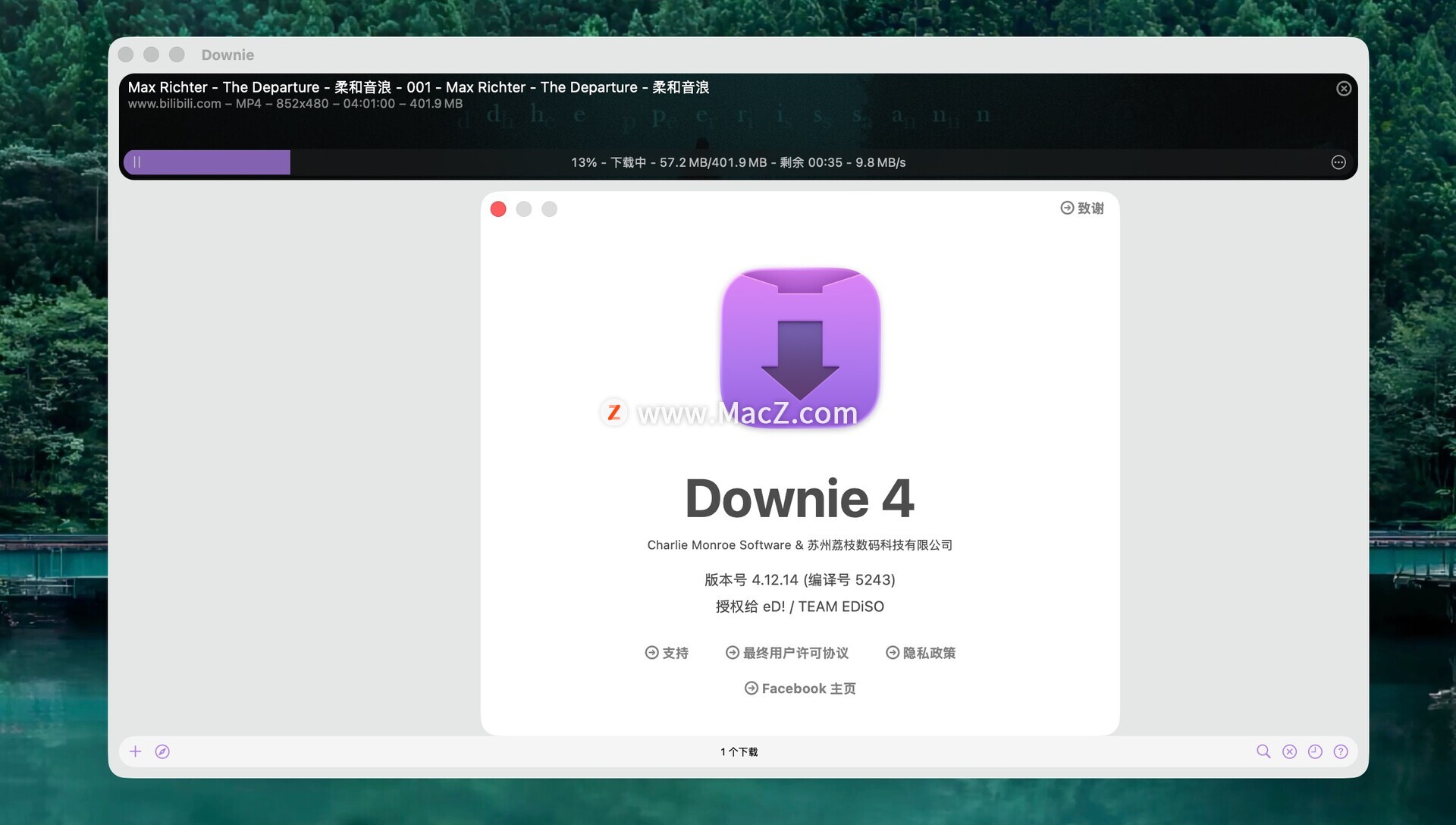The width and height of the screenshot is (1456, 825).
Task: Open the Facebook 主页 link
Action: [800, 689]
